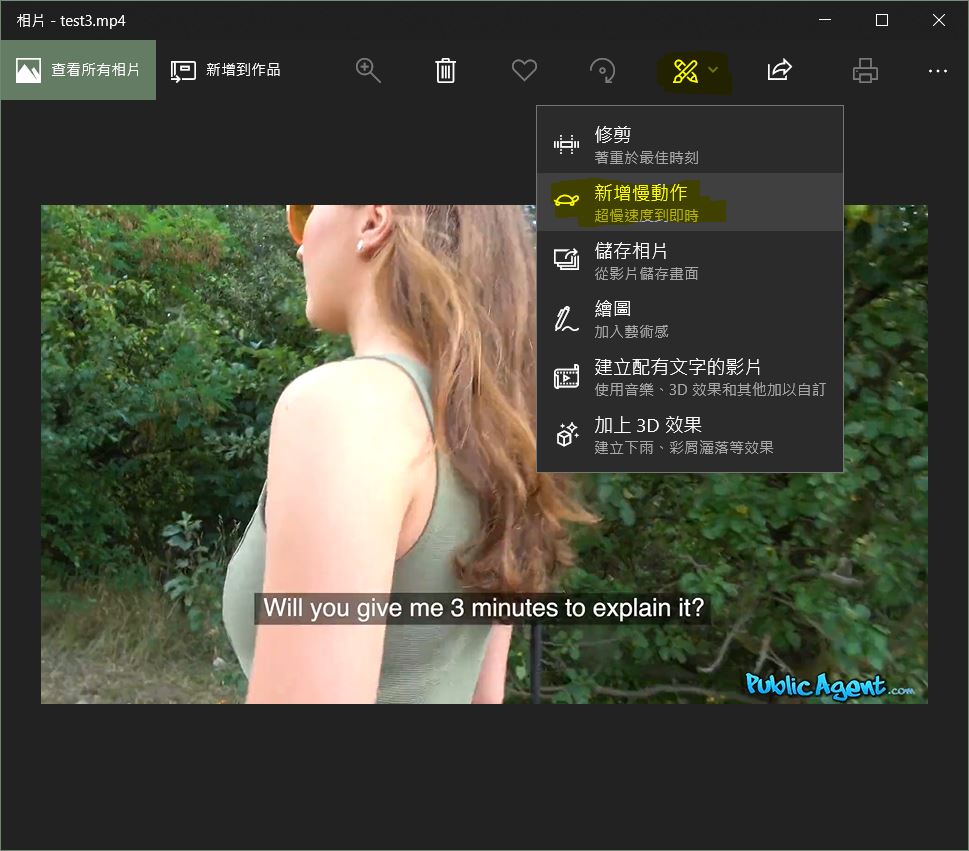This screenshot has height=851, width=969.
Task: Share the video using the share icon
Action: pyautogui.click(x=779, y=70)
